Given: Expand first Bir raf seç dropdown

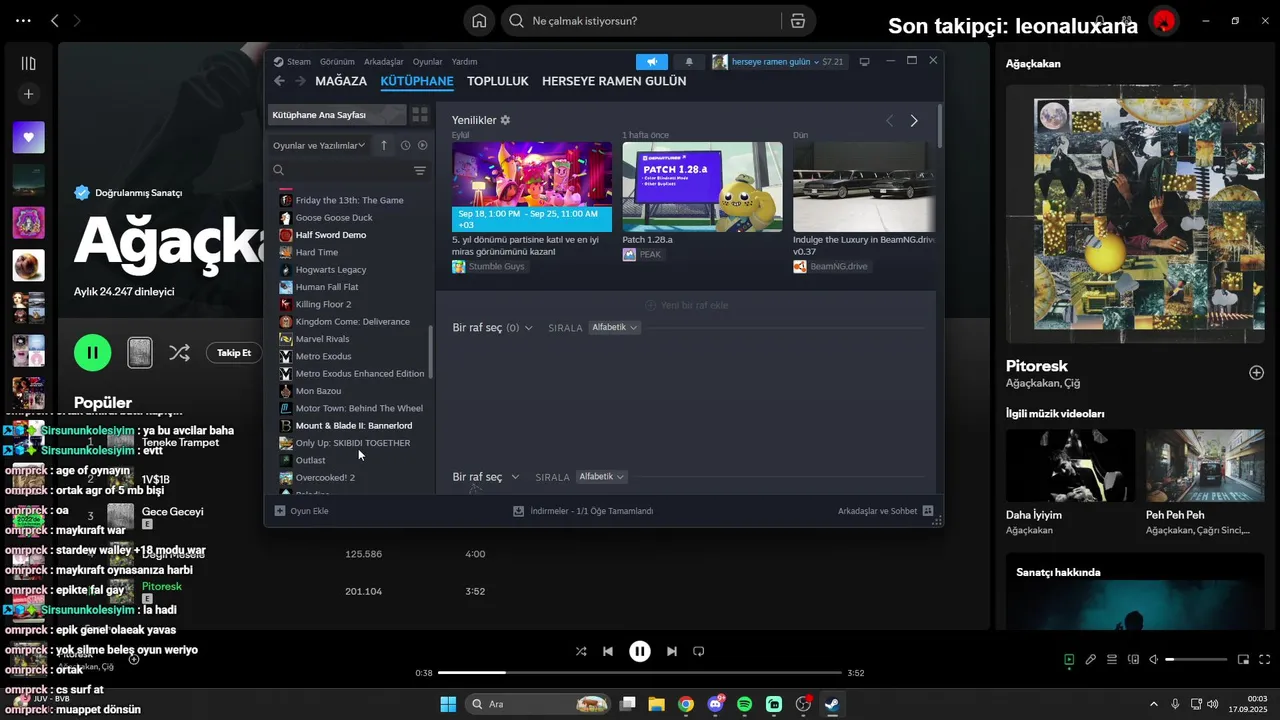Looking at the screenshot, I should [492, 328].
